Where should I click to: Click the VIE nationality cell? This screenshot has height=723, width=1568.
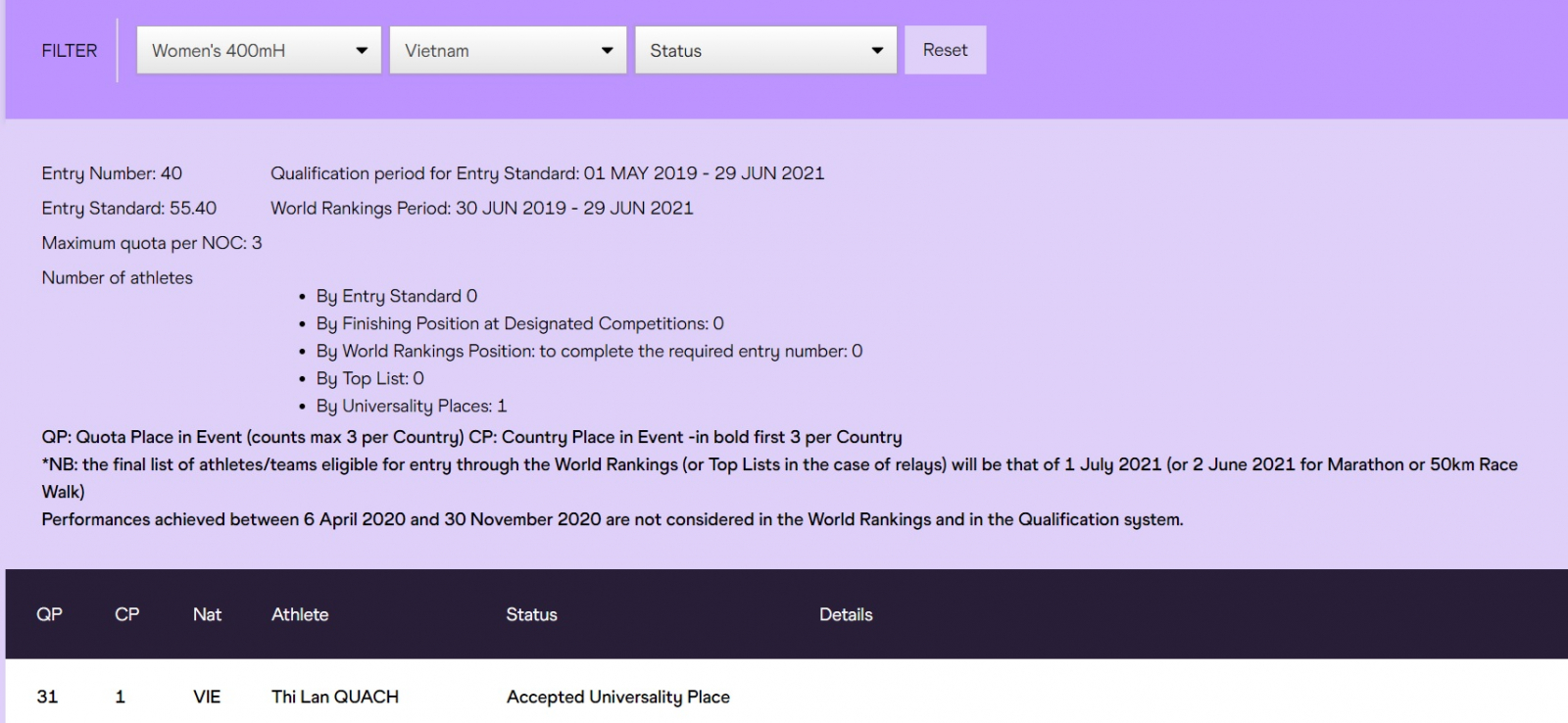tap(207, 697)
